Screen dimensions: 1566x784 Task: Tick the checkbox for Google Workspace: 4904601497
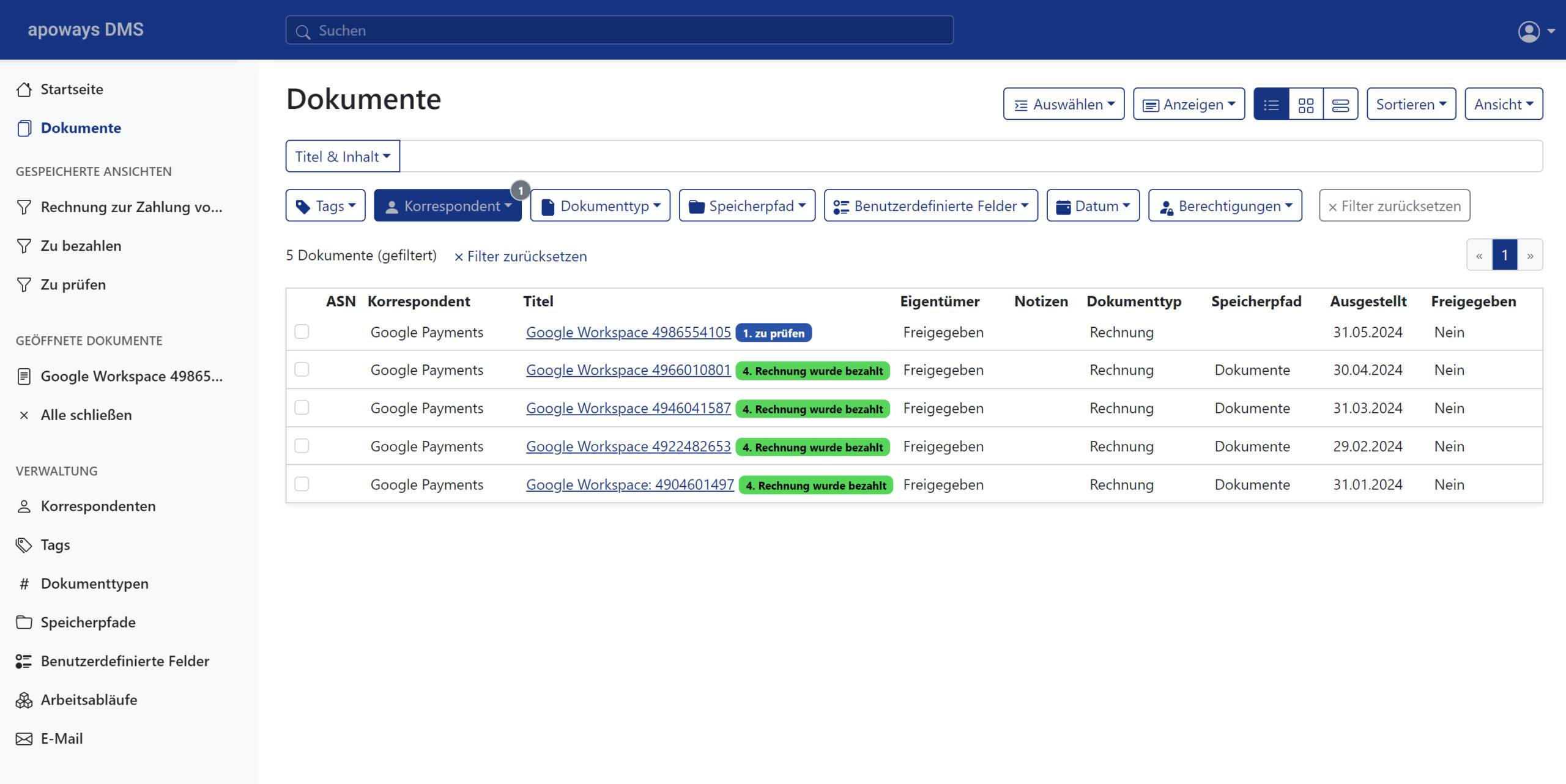(302, 484)
